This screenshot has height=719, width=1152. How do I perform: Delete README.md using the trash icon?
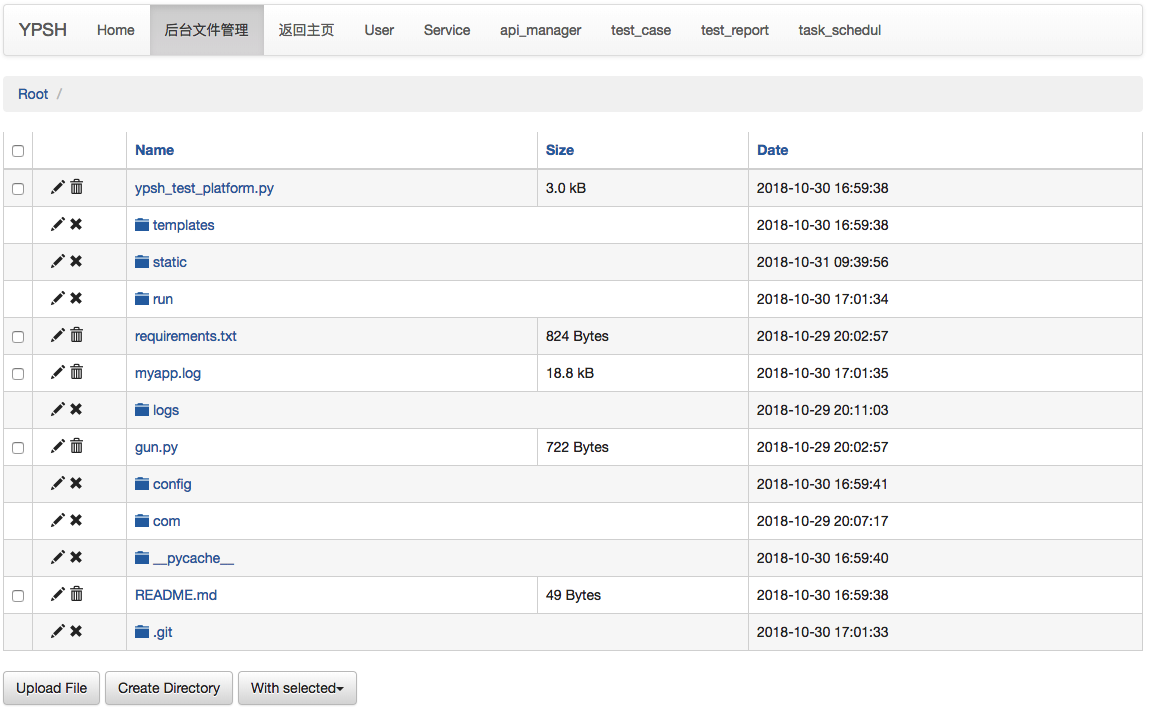[x=76, y=594]
